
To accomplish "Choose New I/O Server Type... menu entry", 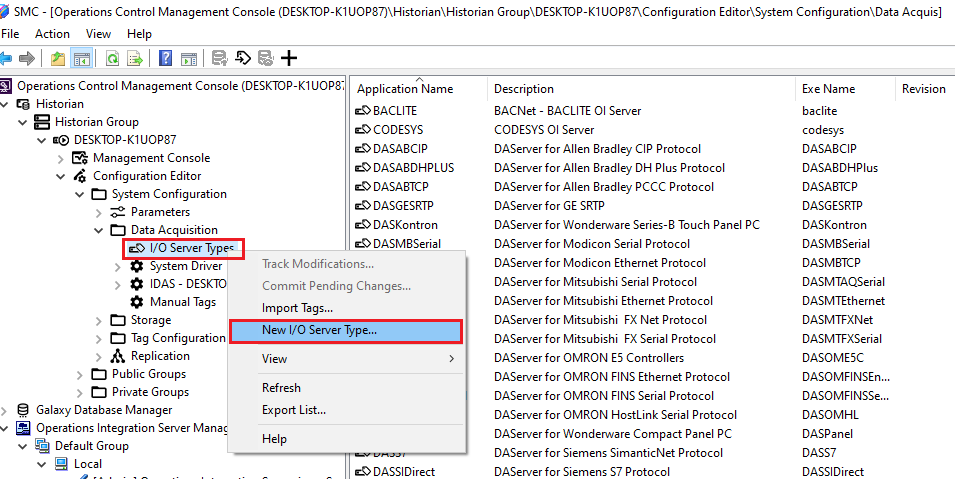I will click(346, 330).
